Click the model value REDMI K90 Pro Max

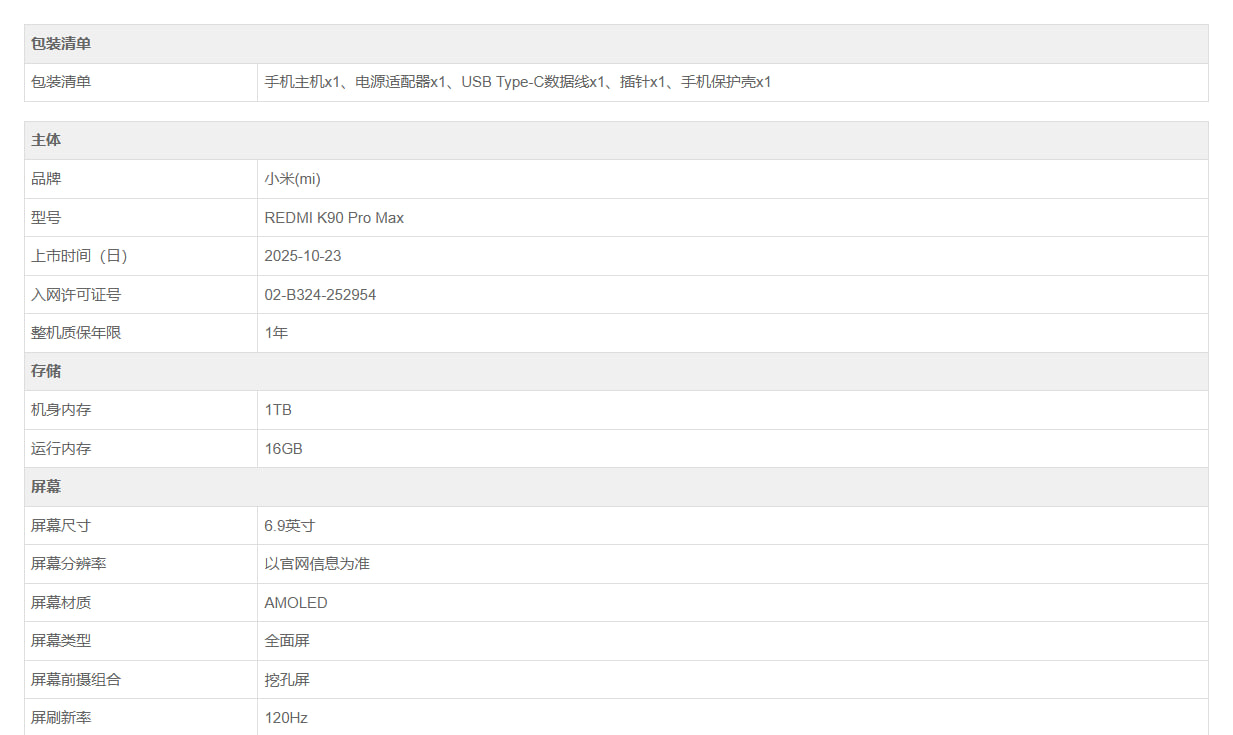pos(334,217)
